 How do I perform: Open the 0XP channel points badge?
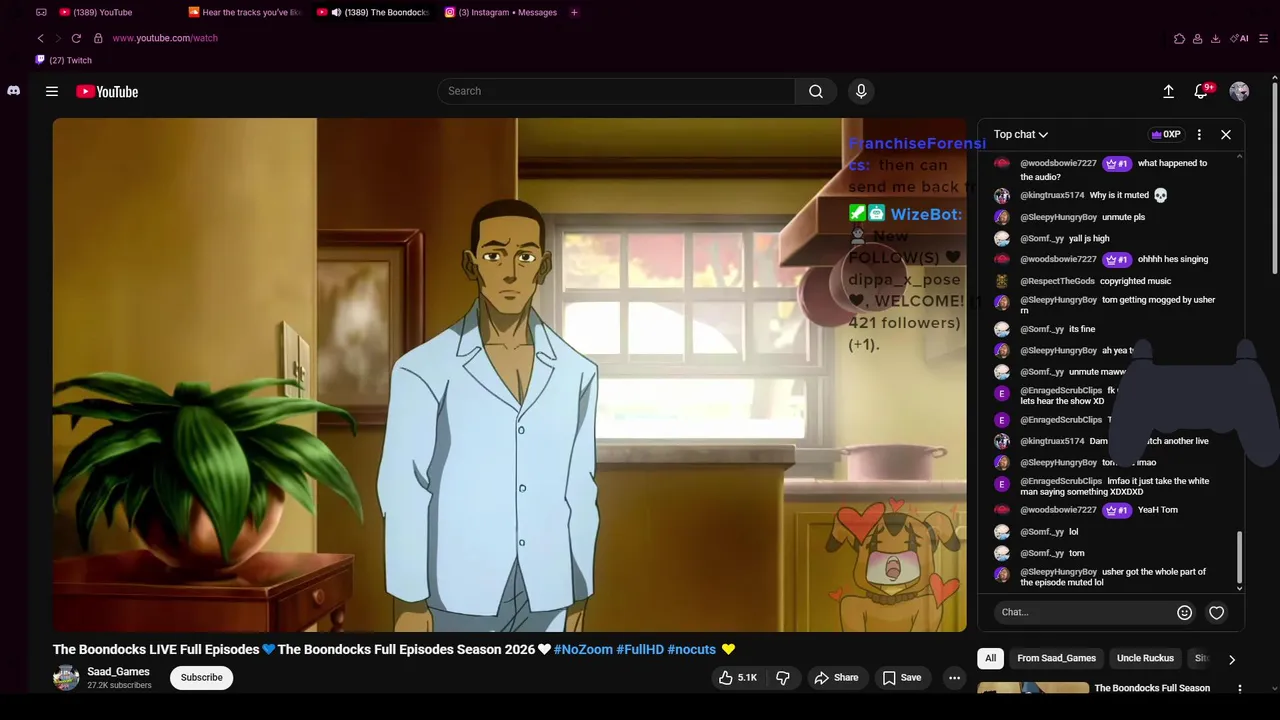click(x=1166, y=134)
